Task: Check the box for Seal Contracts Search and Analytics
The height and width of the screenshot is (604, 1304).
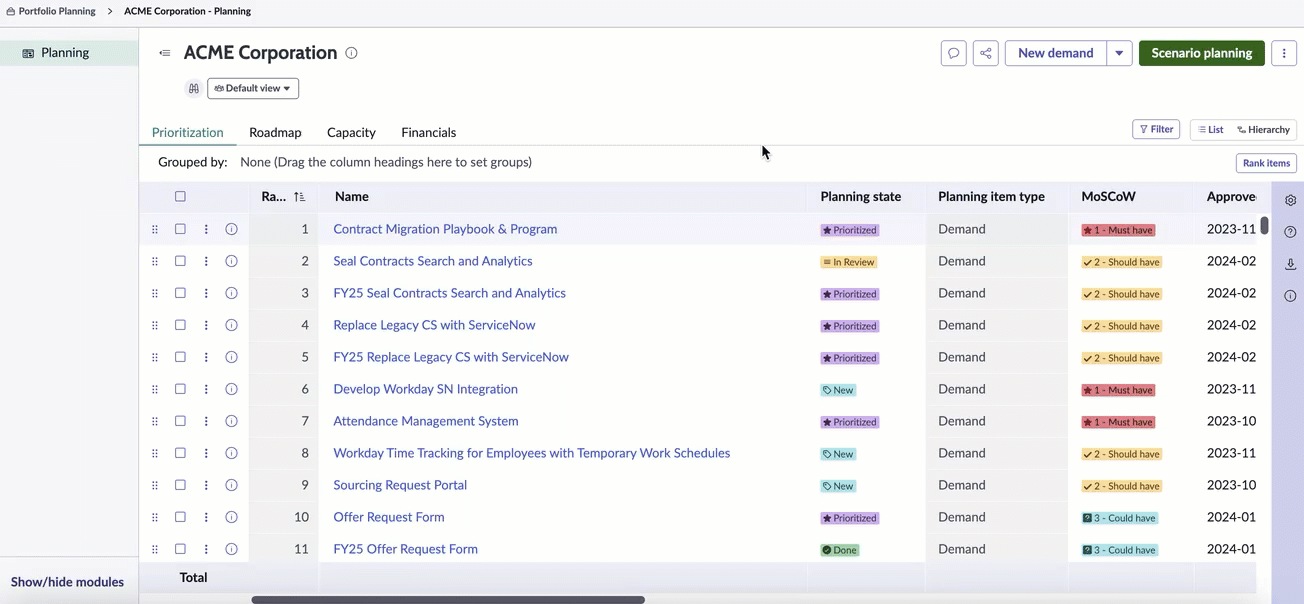Action: pyautogui.click(x=180, y=261)
